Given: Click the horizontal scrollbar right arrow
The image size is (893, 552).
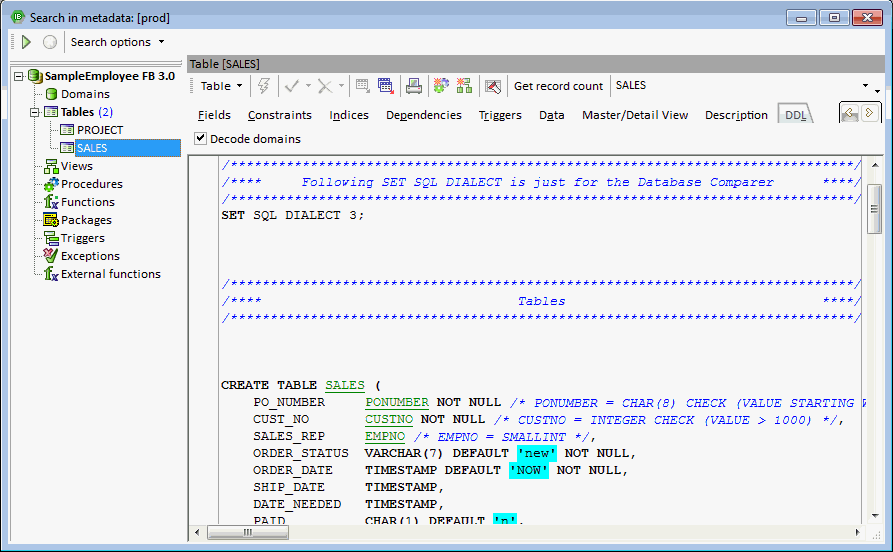Looking at the screenshot, I should (x=858, y=533).
